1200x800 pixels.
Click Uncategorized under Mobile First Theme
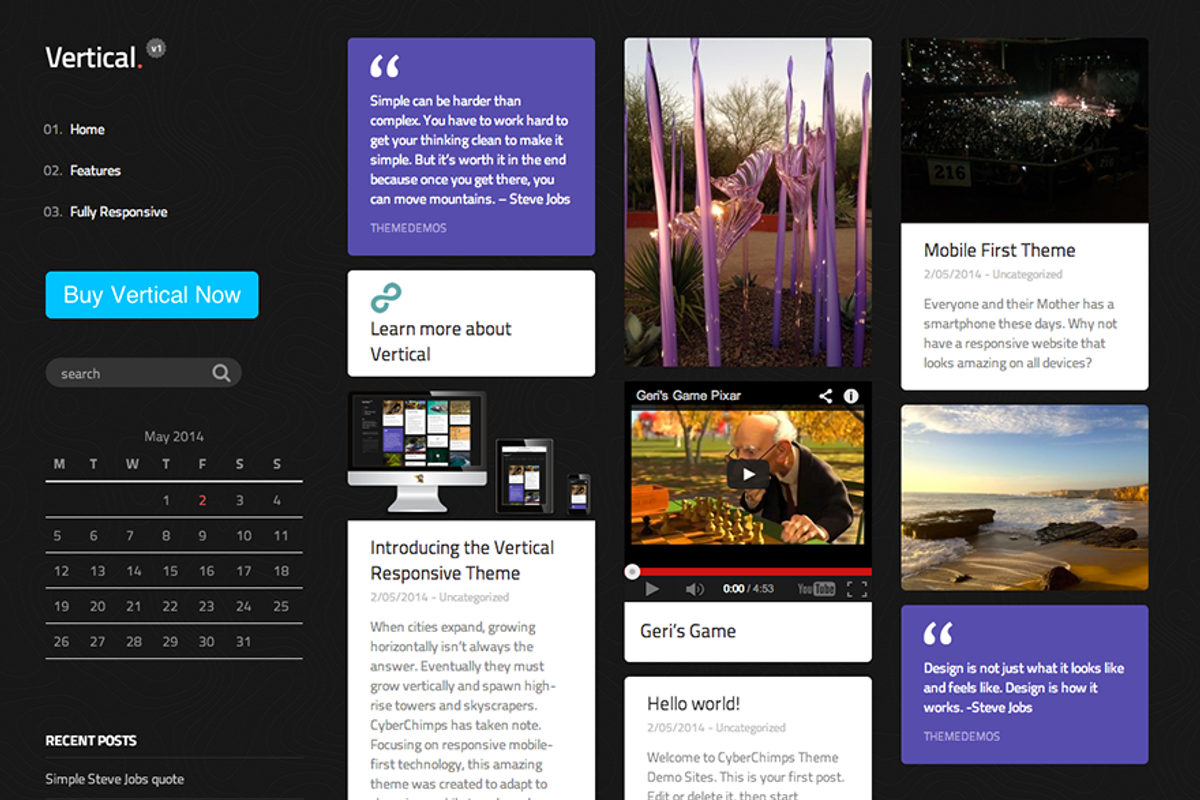1028,274
